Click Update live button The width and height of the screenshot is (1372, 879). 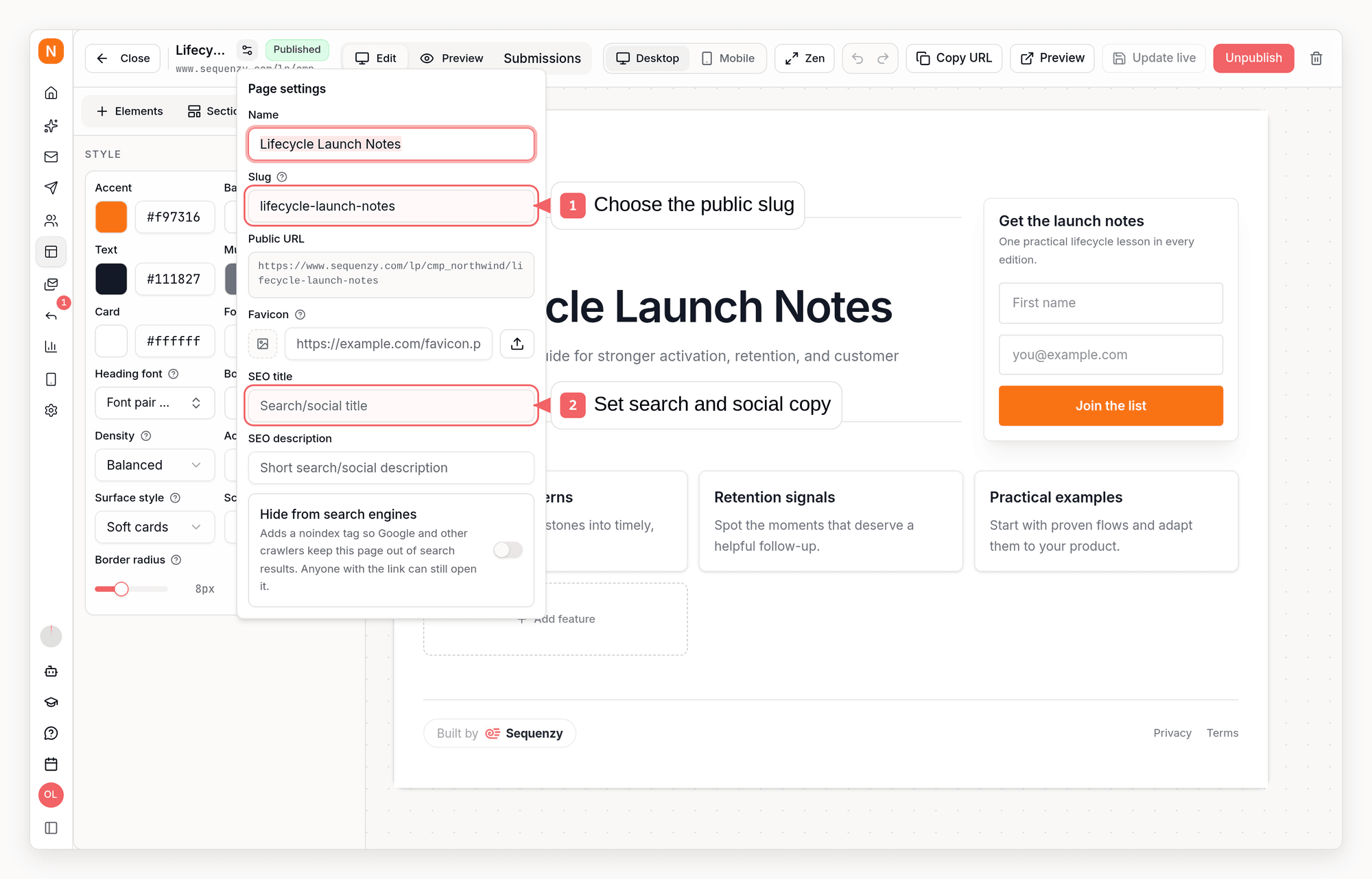(x=1154, y=58)
